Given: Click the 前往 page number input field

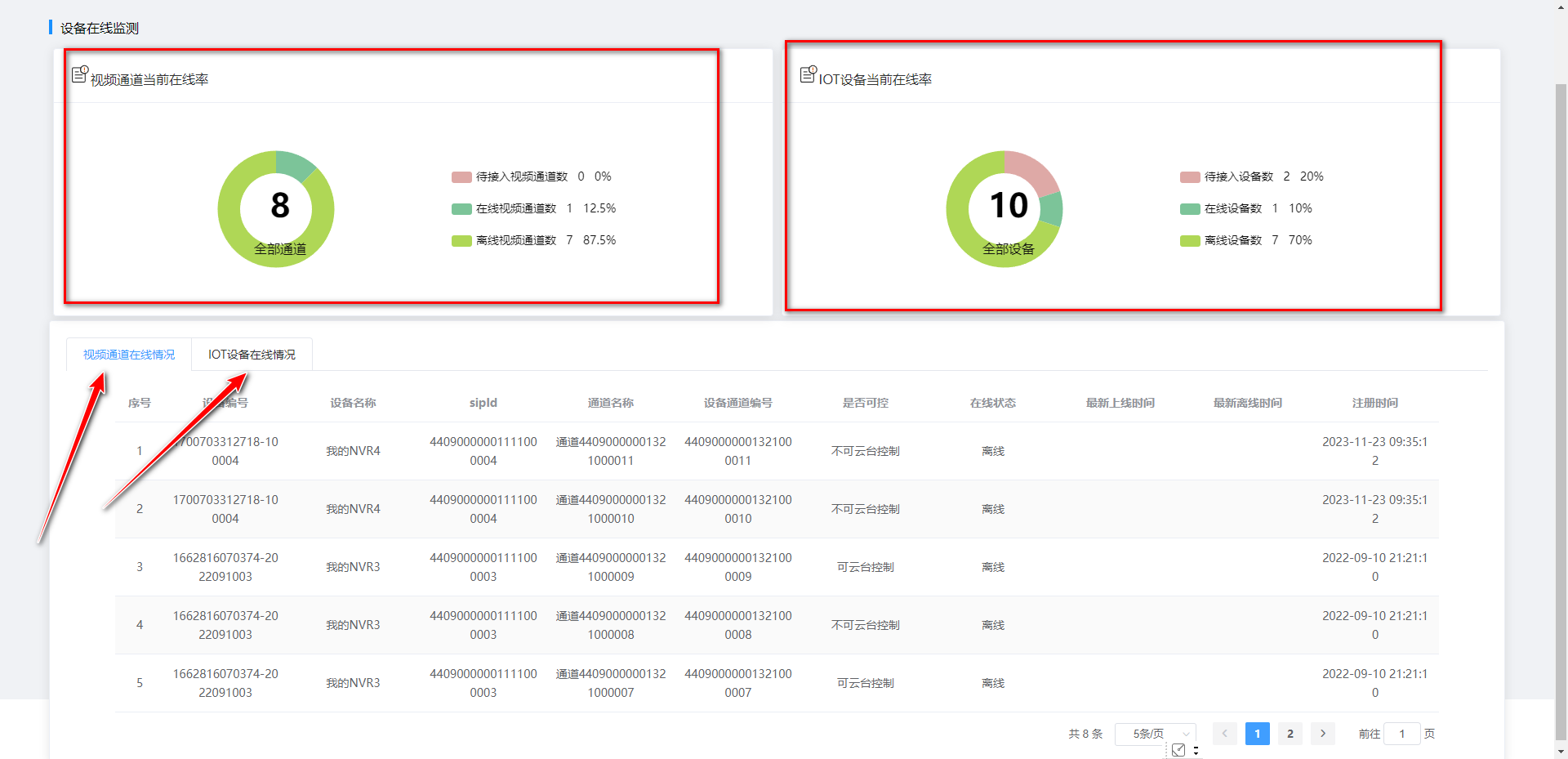Looking at the screenshot, I should pyautogui.click(x=1401, y=734).
